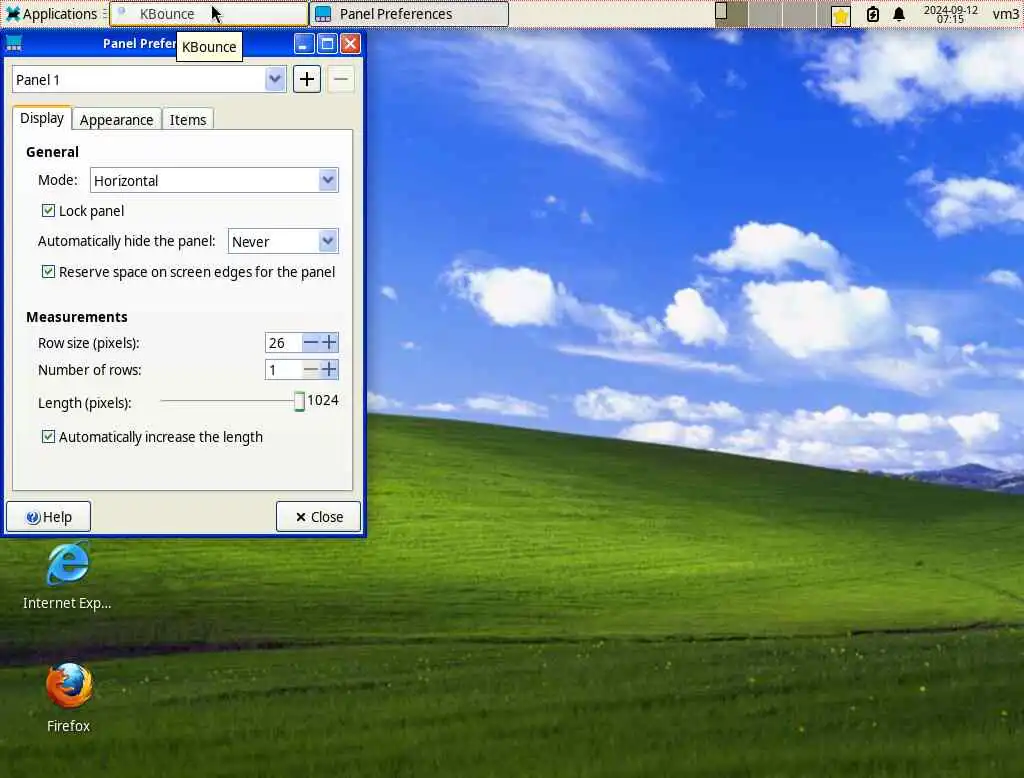Open the notifications bell icon

click(x=899, y=14)
